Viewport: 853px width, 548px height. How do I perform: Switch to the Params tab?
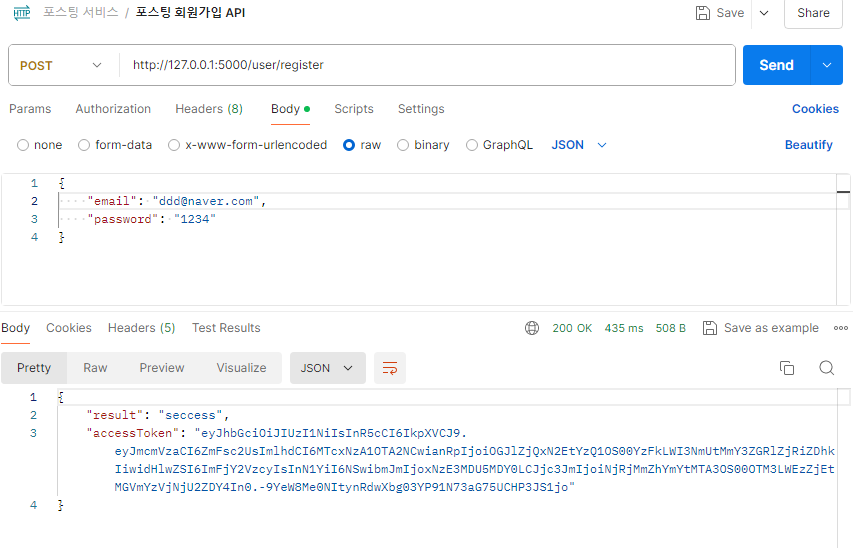coord(30,109)
